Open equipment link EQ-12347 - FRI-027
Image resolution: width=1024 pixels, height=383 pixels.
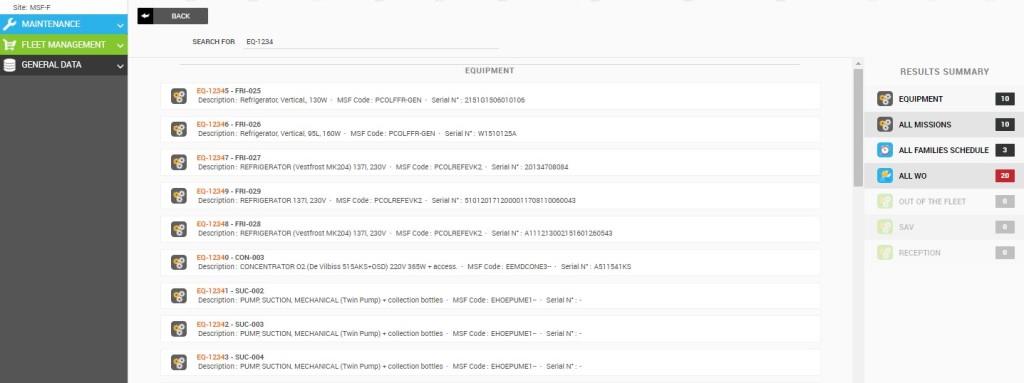(229, 158)
